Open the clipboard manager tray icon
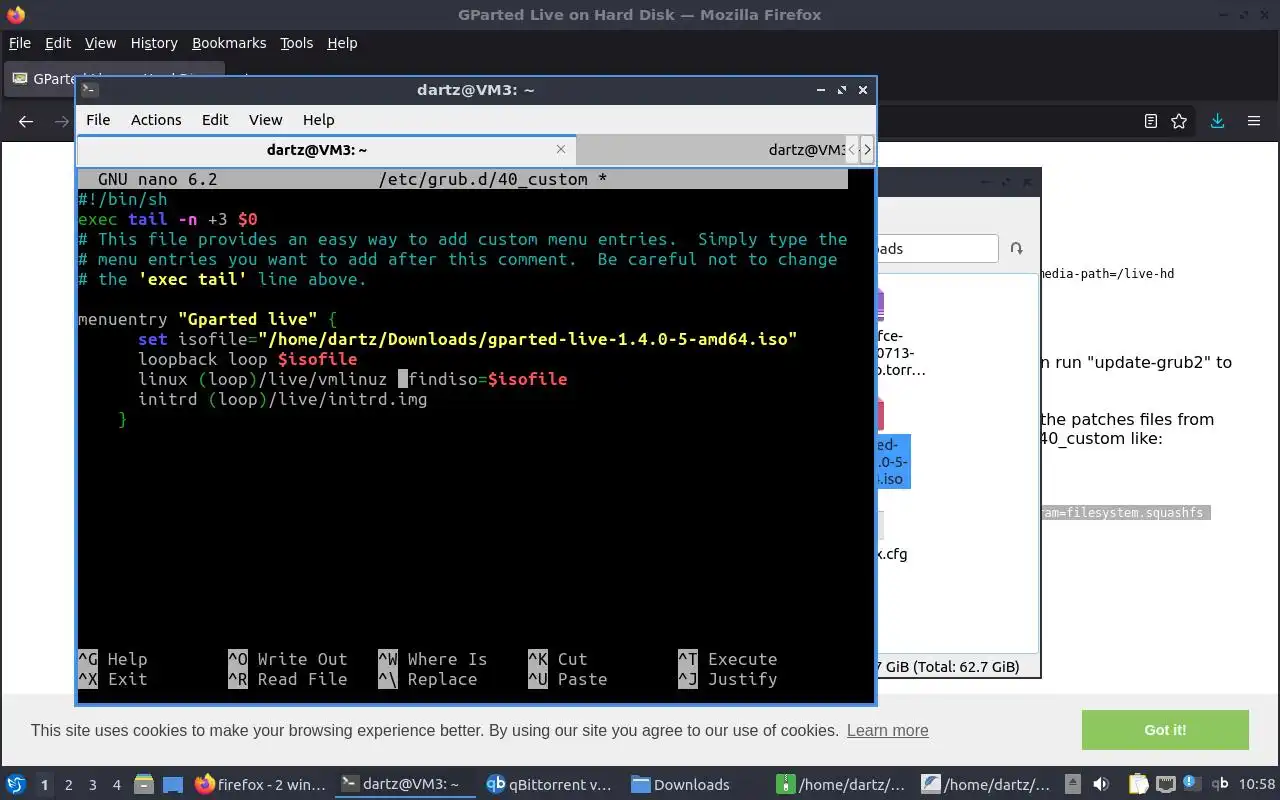This screenshot has height=800, width=1280. click(x=1138, y=784)
